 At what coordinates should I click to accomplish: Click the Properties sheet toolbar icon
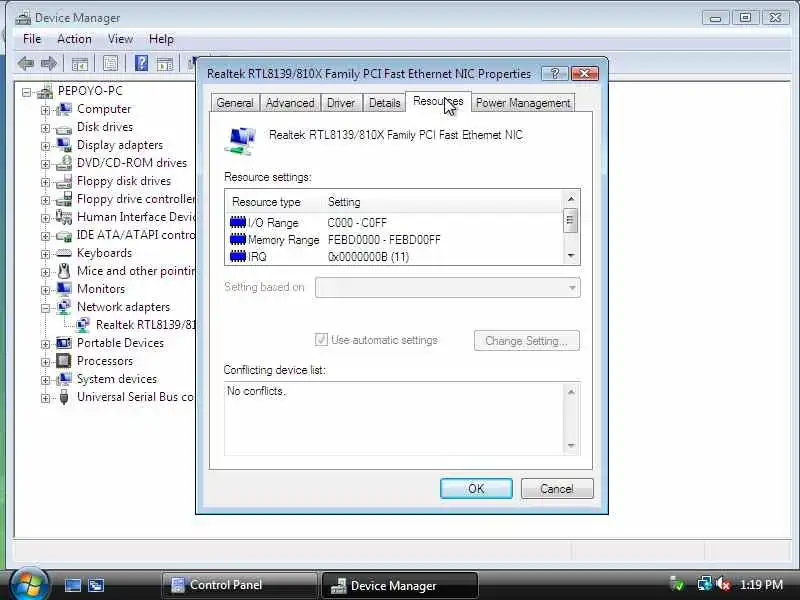click(110, 64)
